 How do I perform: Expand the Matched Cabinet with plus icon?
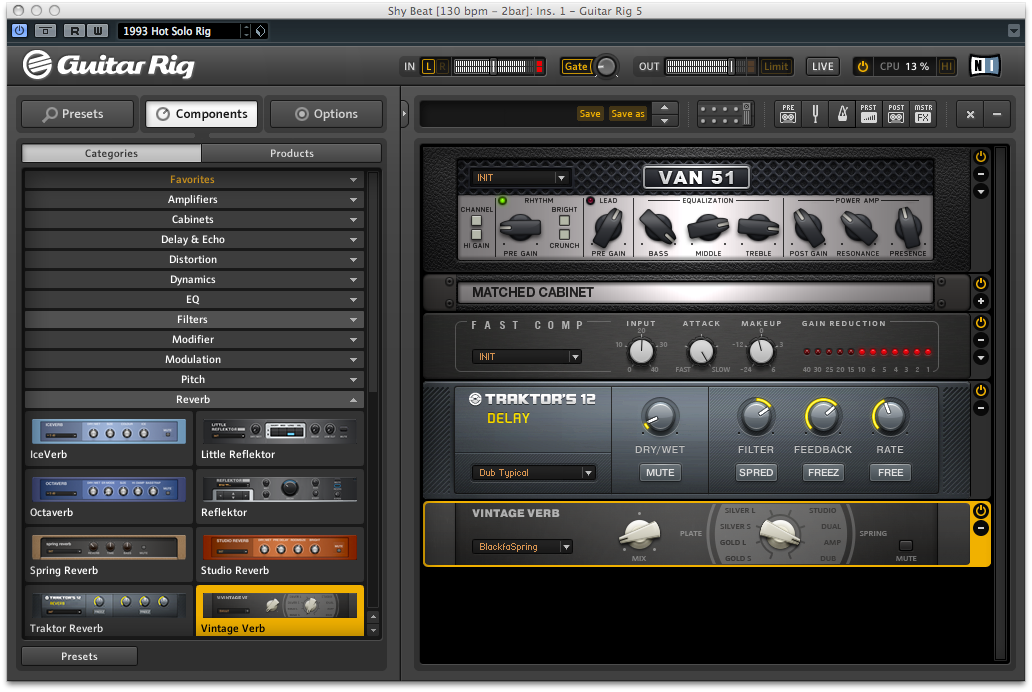[x=981, y=301]
